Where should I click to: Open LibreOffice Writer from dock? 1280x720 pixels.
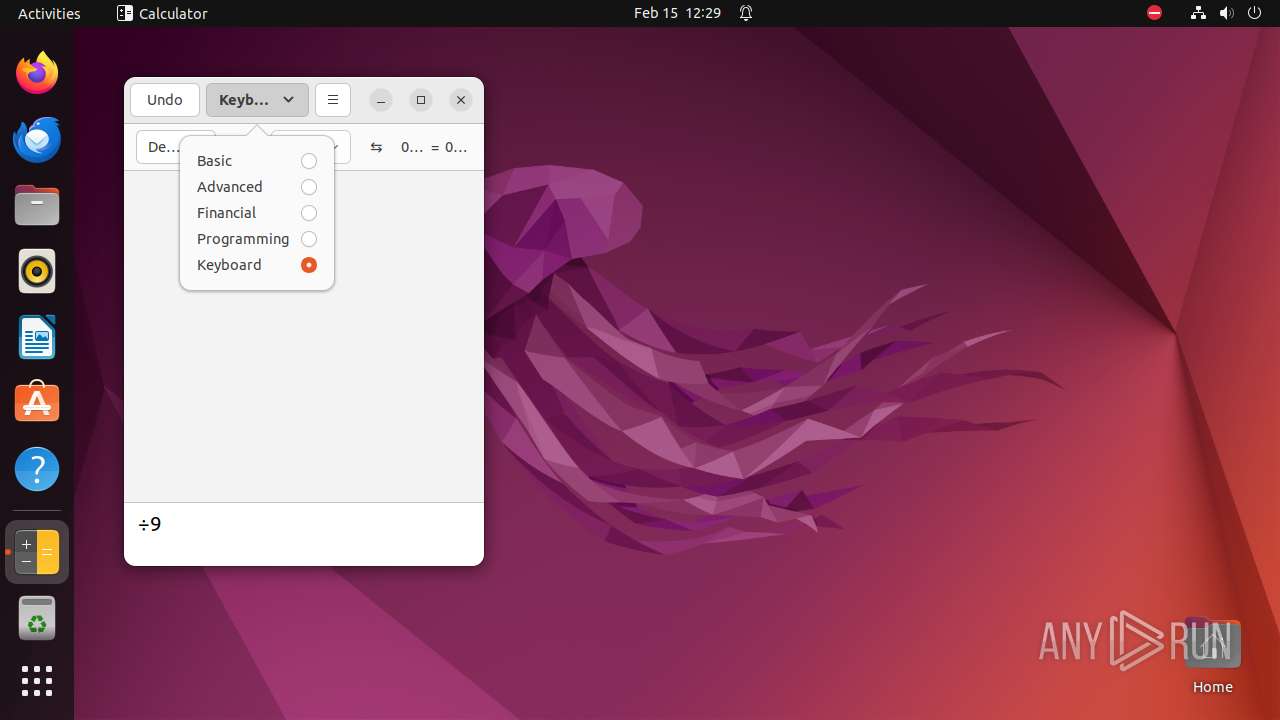click(37, 337)
